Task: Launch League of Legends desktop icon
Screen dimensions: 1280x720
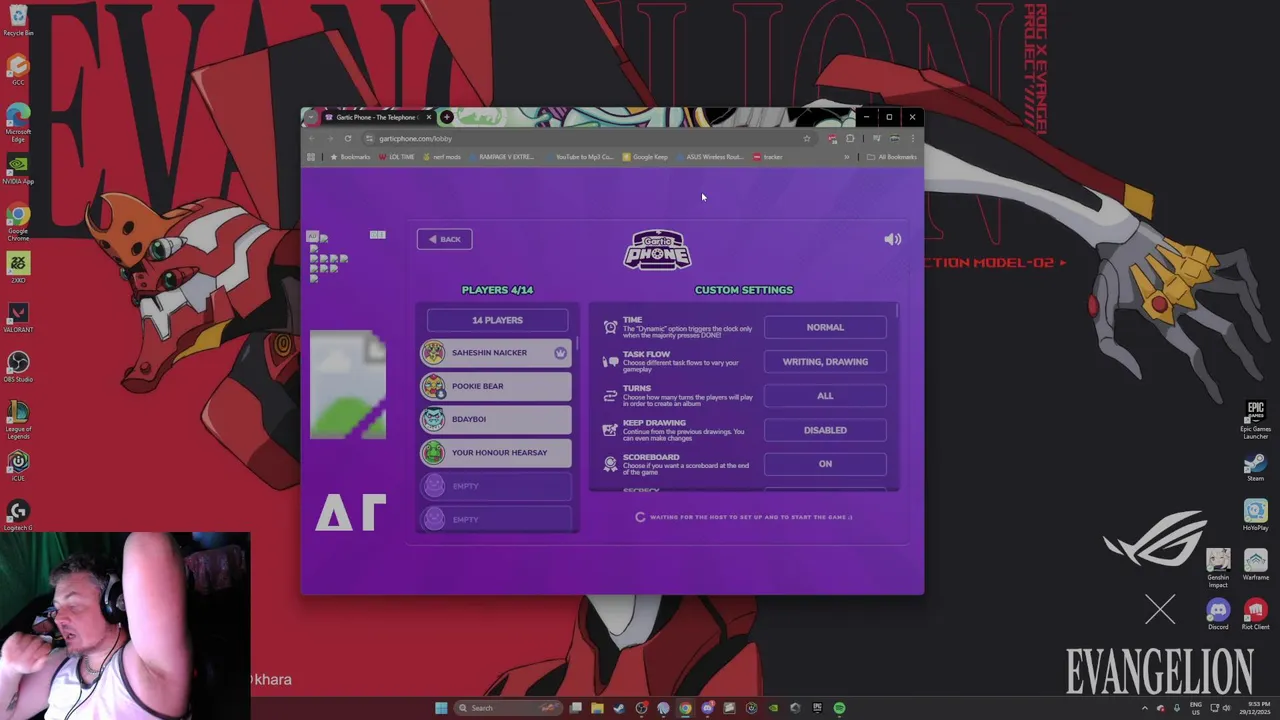Action: coord(18,419)
